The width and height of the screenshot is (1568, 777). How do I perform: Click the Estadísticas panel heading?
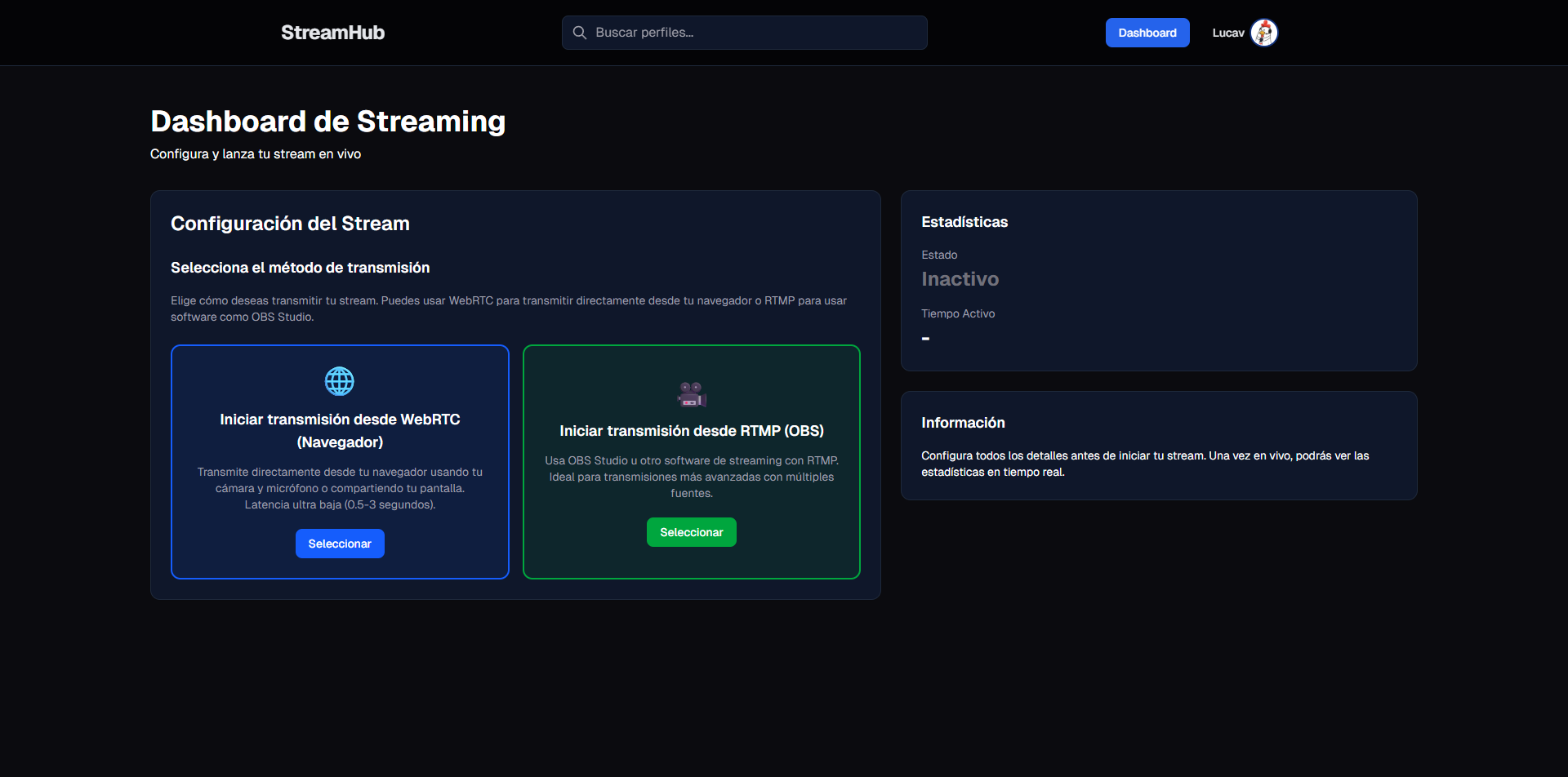[964, 222]
